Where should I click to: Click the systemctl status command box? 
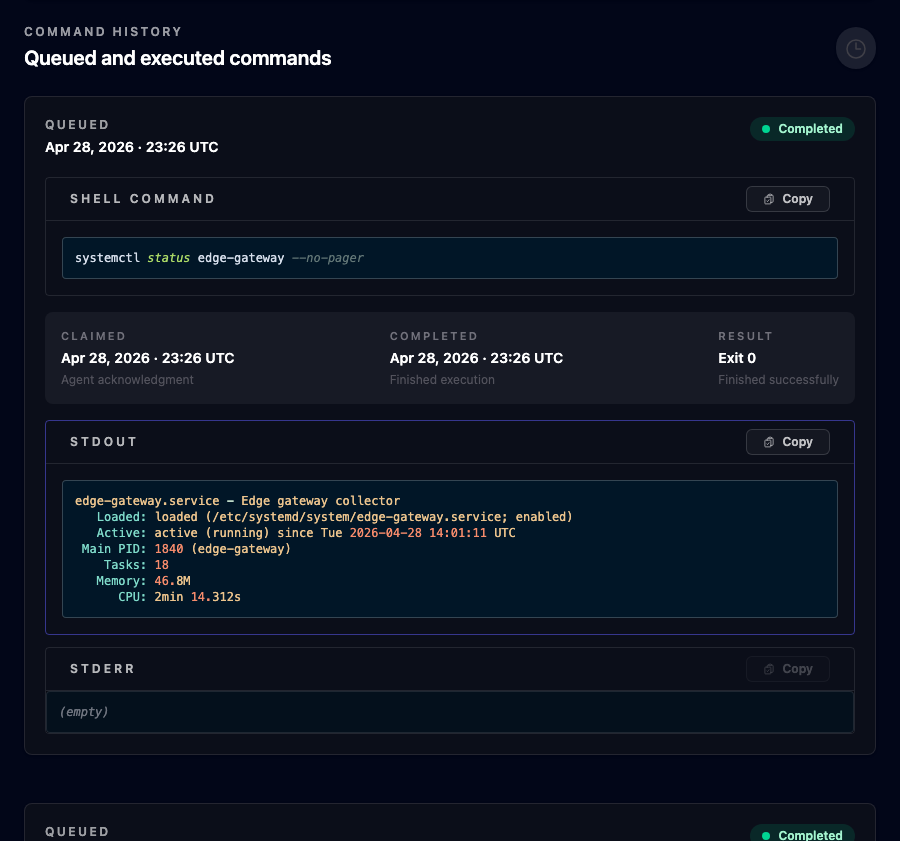pyautogui.click(x=449, y=258)
